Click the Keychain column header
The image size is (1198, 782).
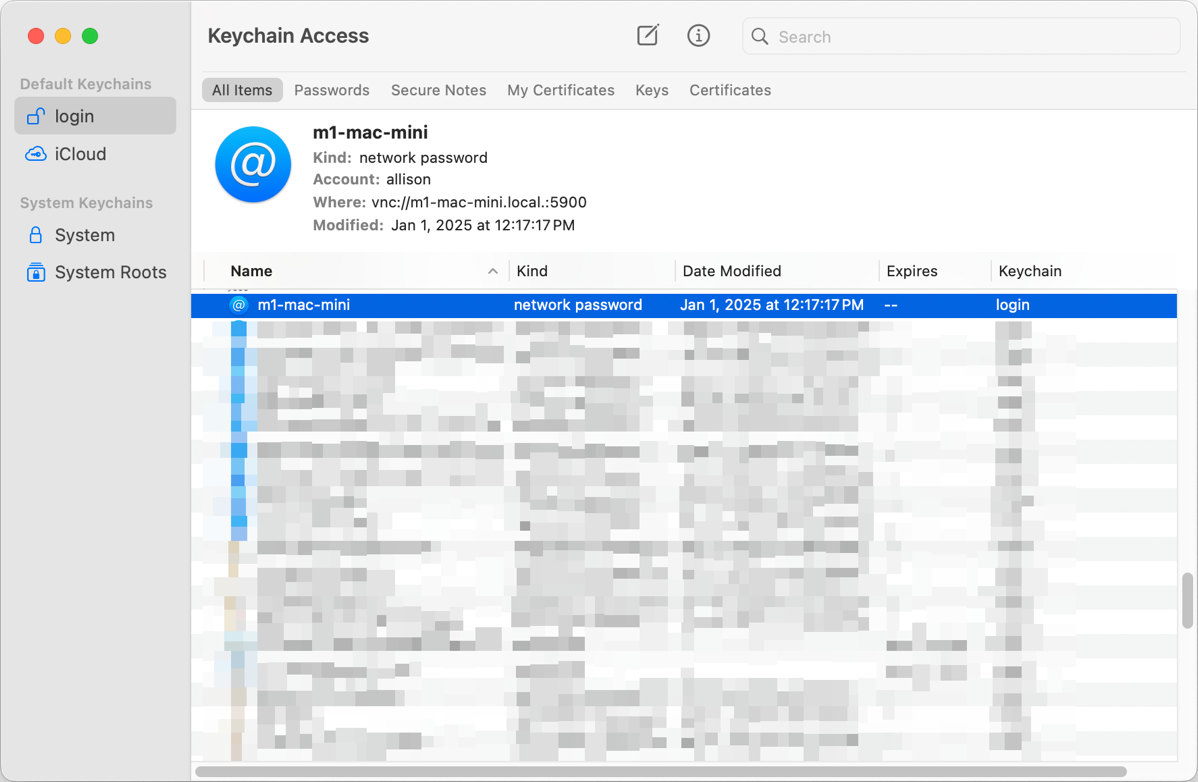pyautogui.click(x=1030, y=271)
